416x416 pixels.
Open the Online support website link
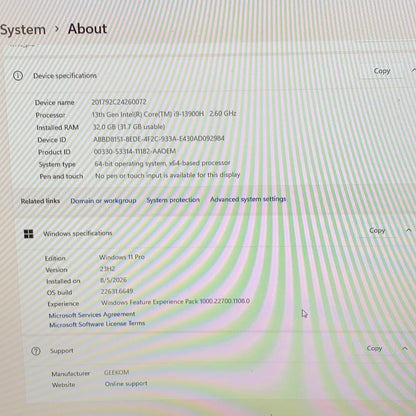(x=126, y=384)
